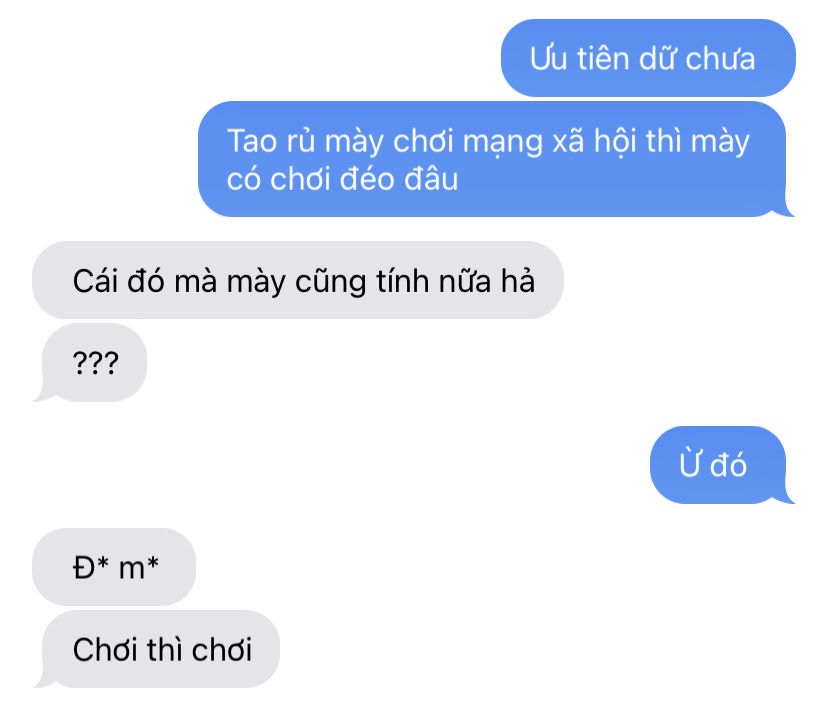The image size is (828, 704).
Task: Click the tail of the long blue bubble
Action: click(787, 210)
